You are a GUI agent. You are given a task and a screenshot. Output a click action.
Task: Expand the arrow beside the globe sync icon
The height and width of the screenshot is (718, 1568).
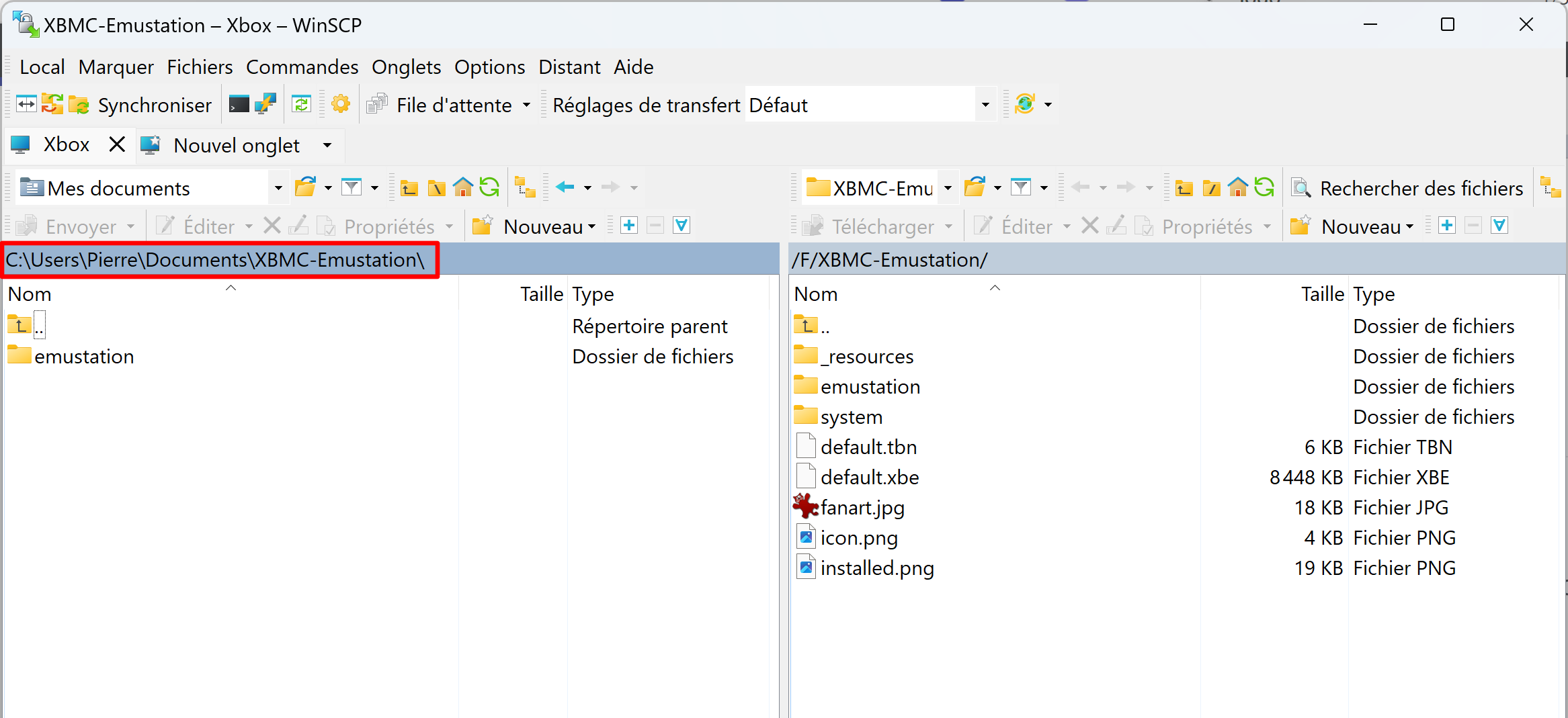[1048, 105]
